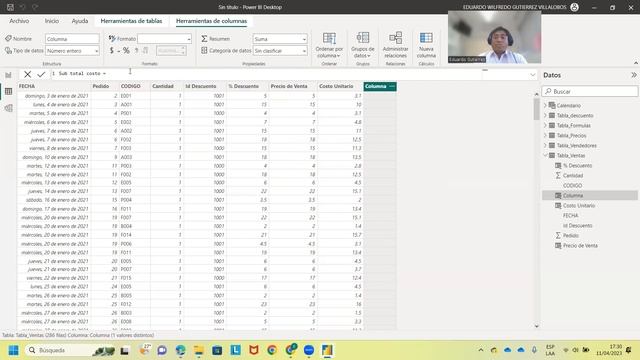Click the Cantidad column header

[167, 87]
